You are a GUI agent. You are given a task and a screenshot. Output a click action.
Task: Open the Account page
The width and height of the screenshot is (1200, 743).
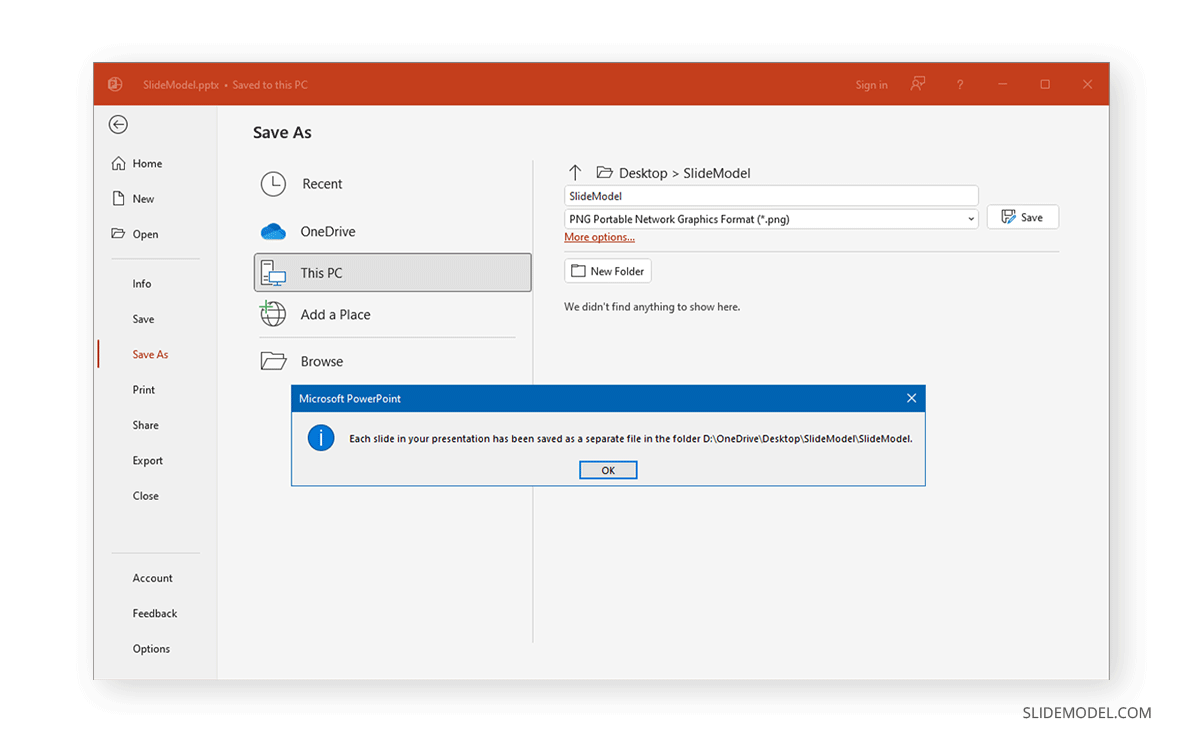(x=152, y=578)
